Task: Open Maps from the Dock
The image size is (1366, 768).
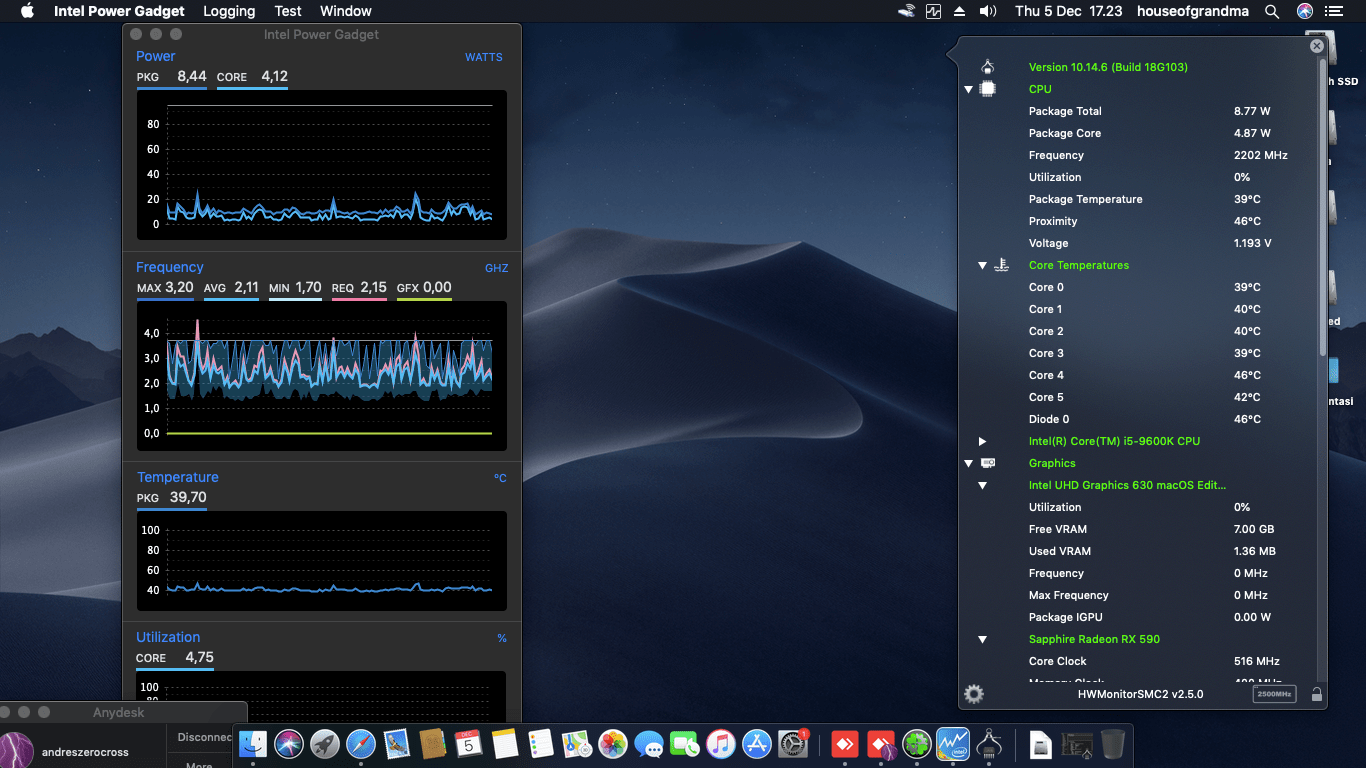Action: (577, 744)
